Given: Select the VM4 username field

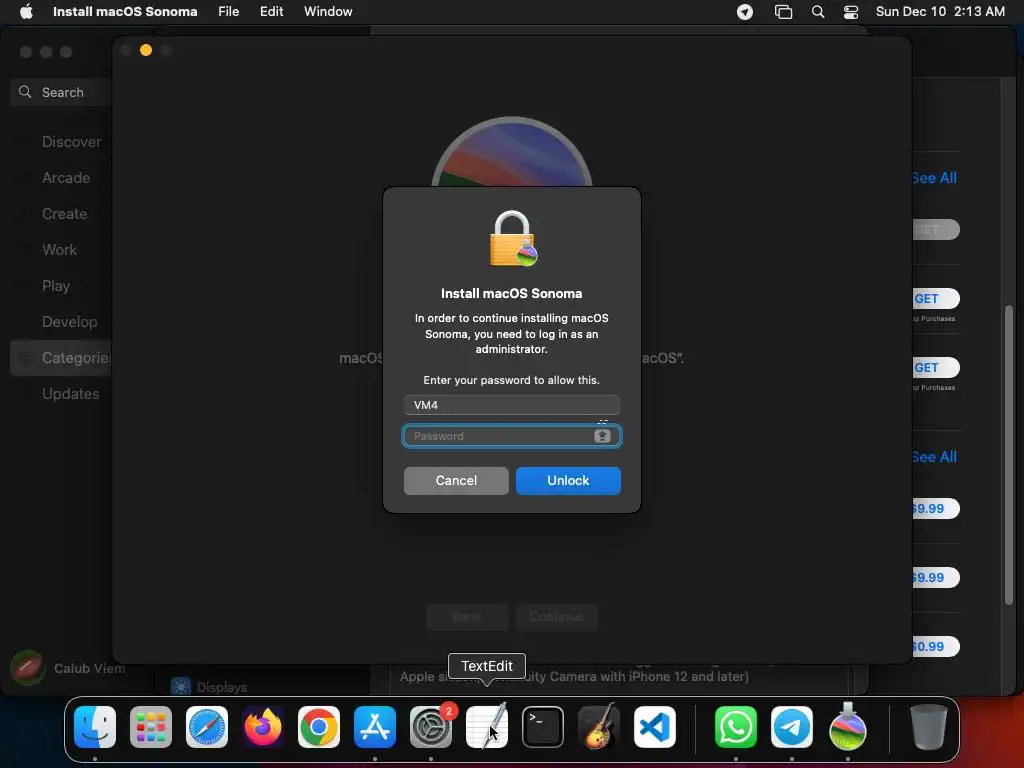Looking at the screenshot, I should (x=511, y=405).
